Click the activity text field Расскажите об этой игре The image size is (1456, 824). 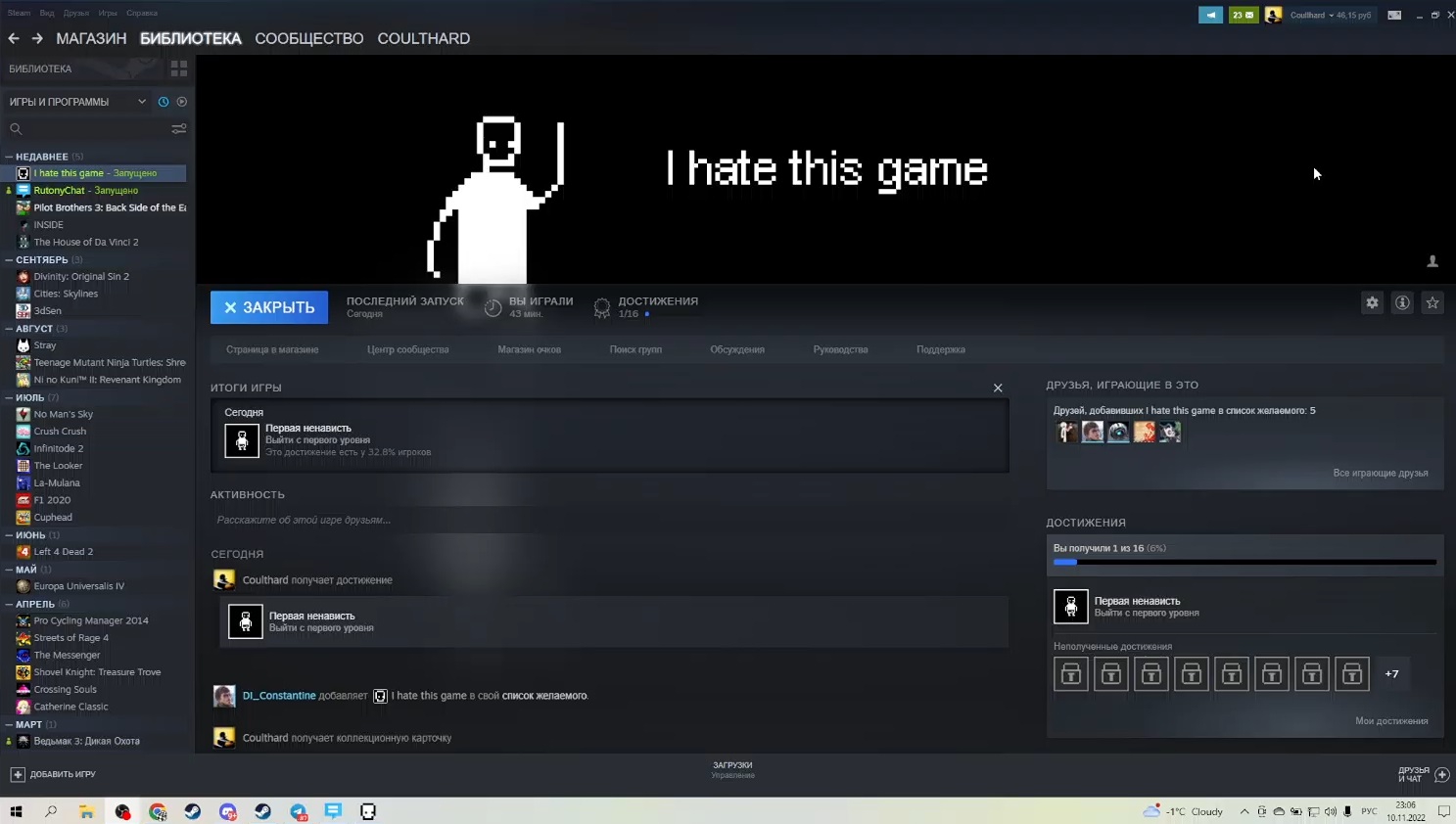point(611,520)
